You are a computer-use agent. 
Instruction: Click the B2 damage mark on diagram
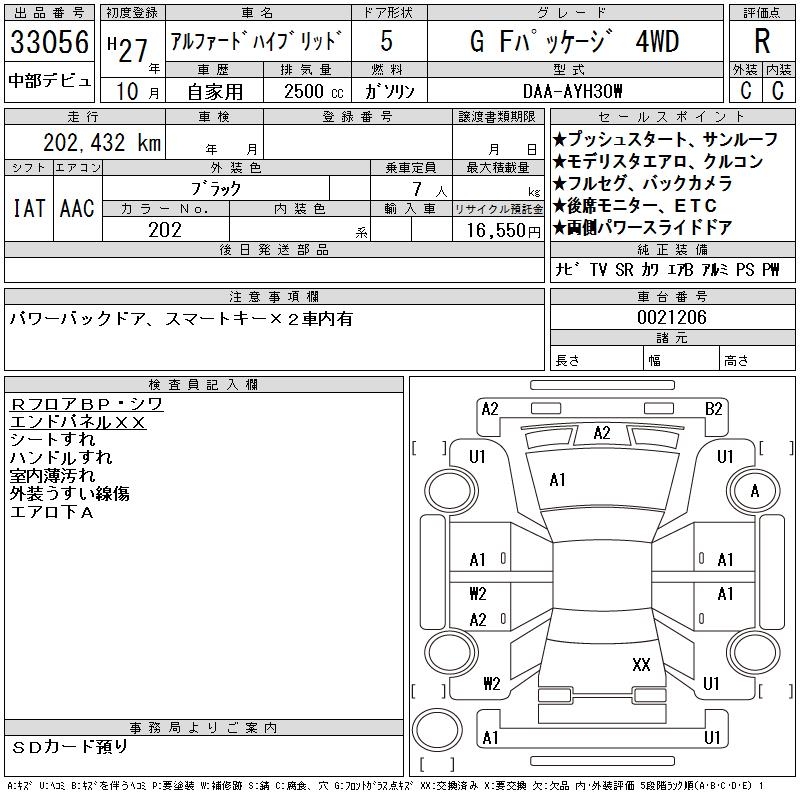click(x=713, y=408)
